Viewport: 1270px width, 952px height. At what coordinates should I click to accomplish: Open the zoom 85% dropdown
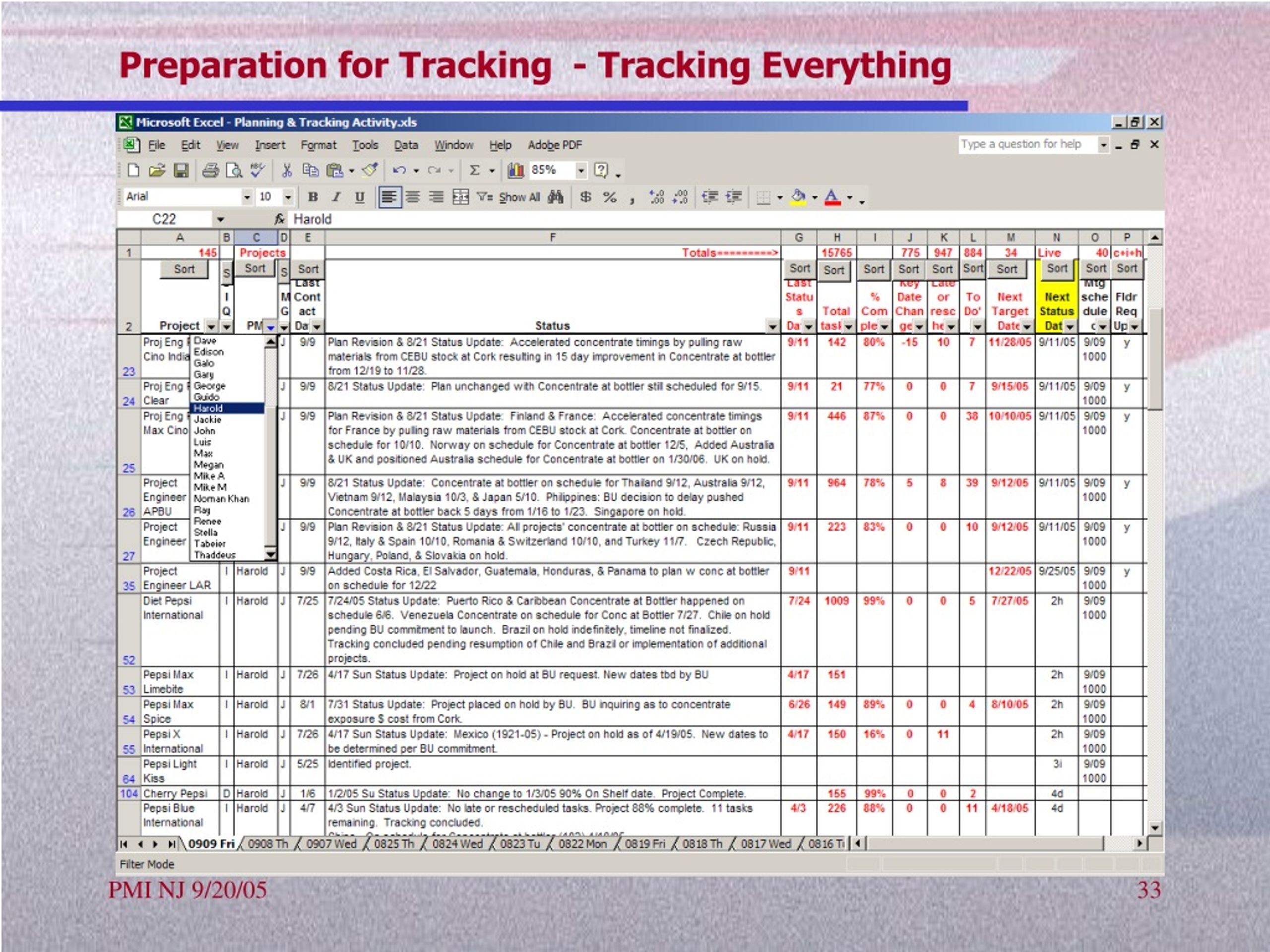581,171
